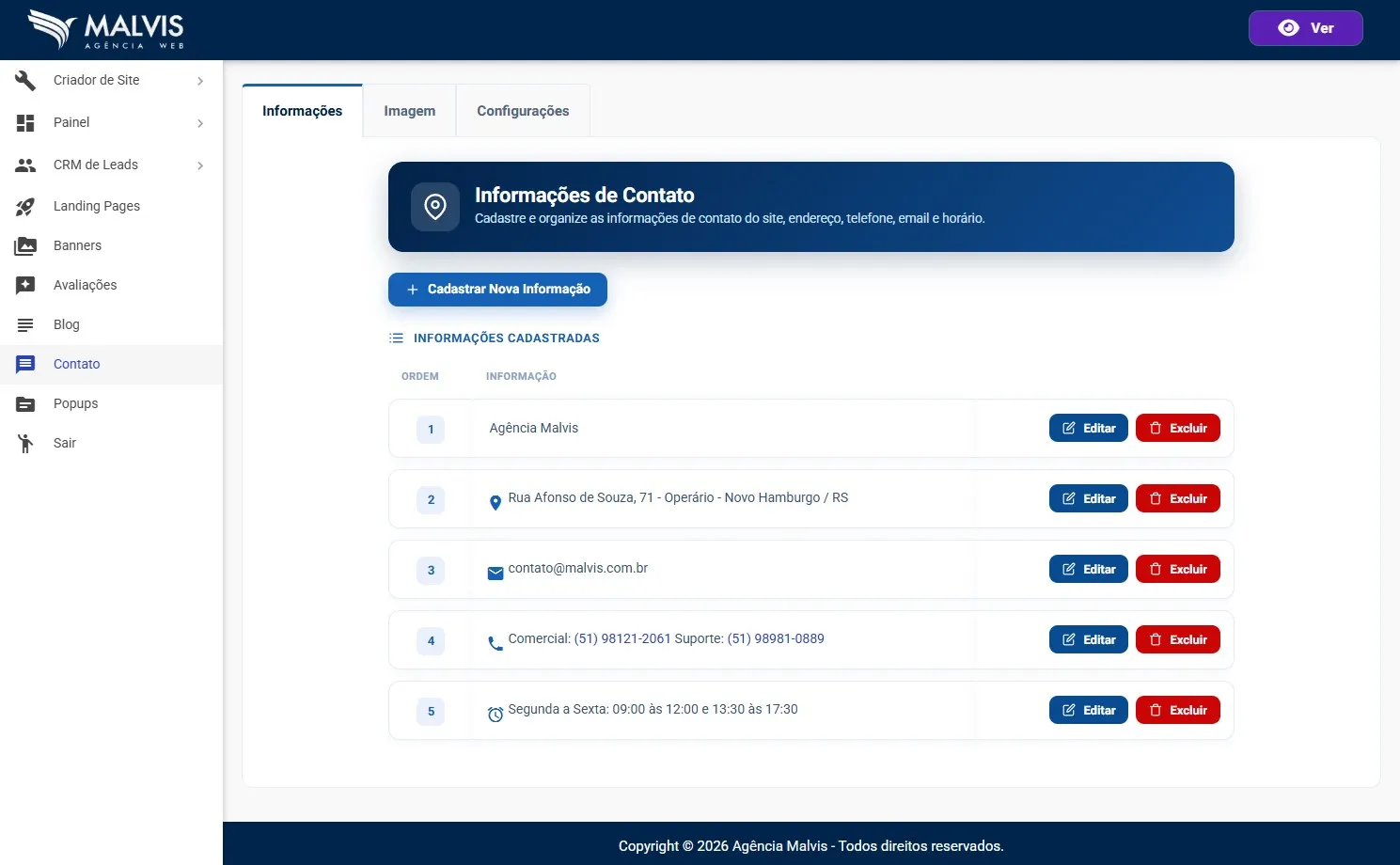
Task: Click the CRM de Leads people icon
Action: 25,165
